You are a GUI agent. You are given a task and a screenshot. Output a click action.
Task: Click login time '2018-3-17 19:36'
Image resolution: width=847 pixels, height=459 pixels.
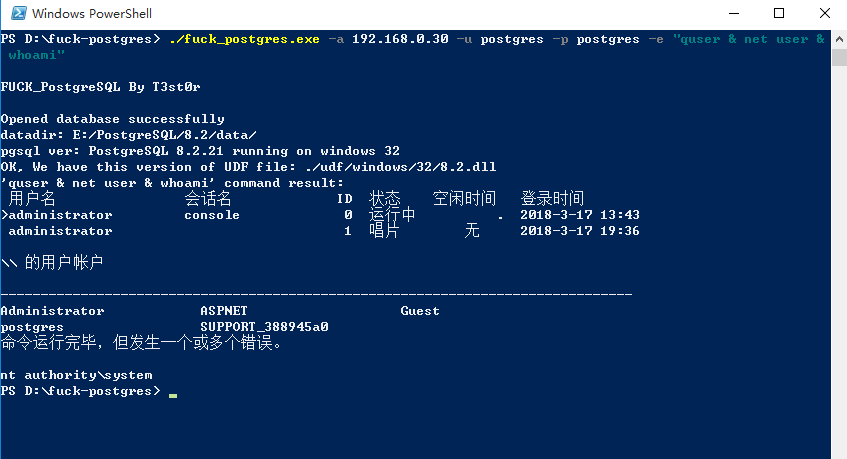[x=580, y=231]
